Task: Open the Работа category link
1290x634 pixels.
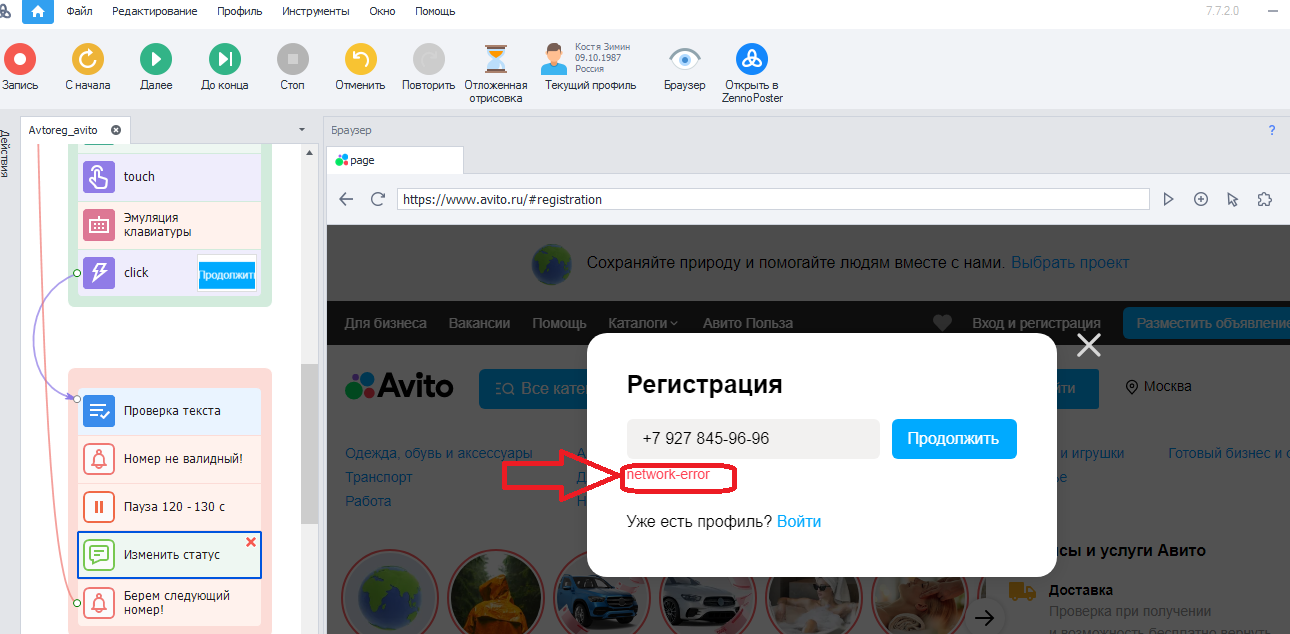Action: coord(368,501)
